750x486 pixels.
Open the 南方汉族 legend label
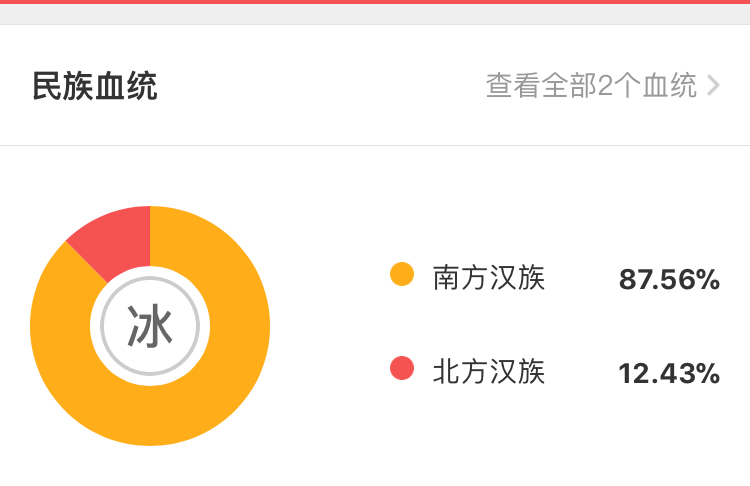pyautogui.click(x=488, y=277)
